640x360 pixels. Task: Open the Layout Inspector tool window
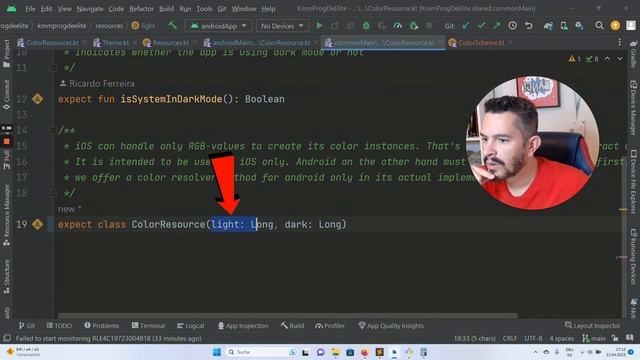592,326
